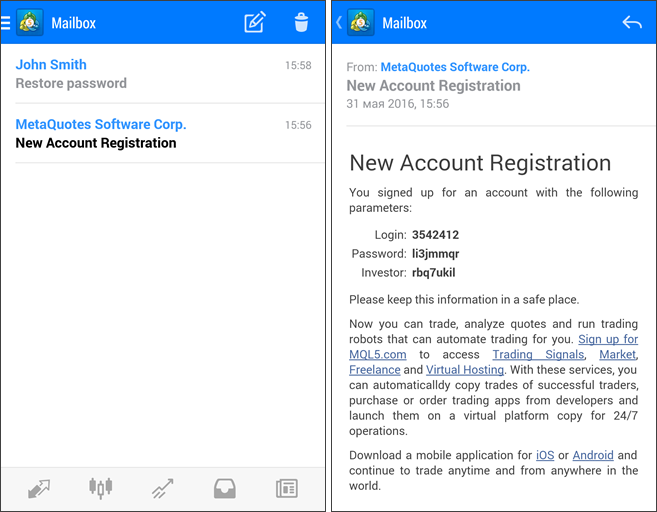This screenshot has height=512, width=657.
Task: Click the Market link
Action: (x=617, y=354)
